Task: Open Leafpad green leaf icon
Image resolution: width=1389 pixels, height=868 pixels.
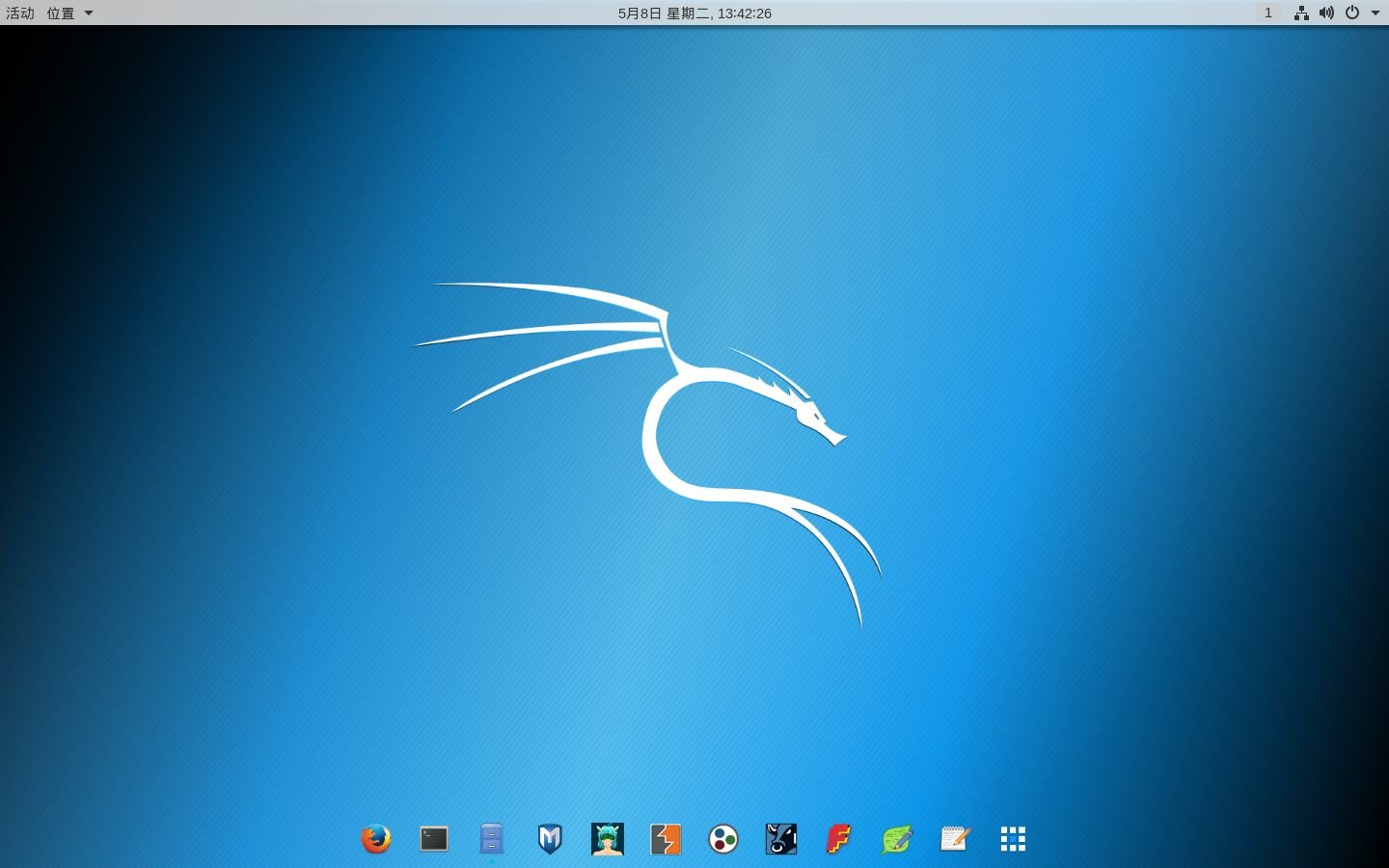Action: pos(897,839)
